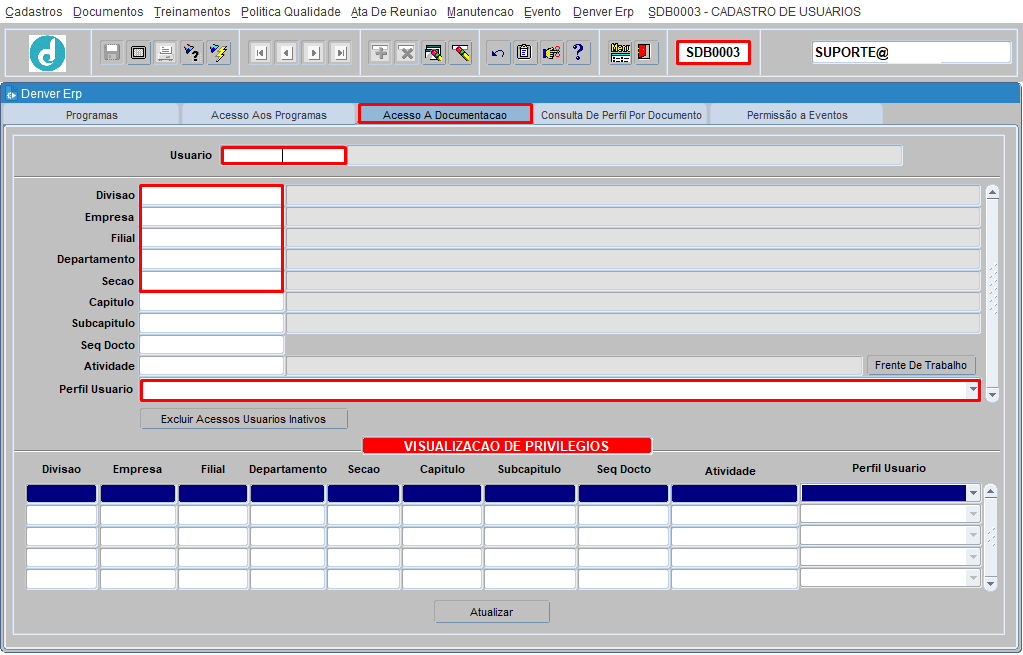Click the Departamento input field
1023x655 pixels.
pos(211,260)
